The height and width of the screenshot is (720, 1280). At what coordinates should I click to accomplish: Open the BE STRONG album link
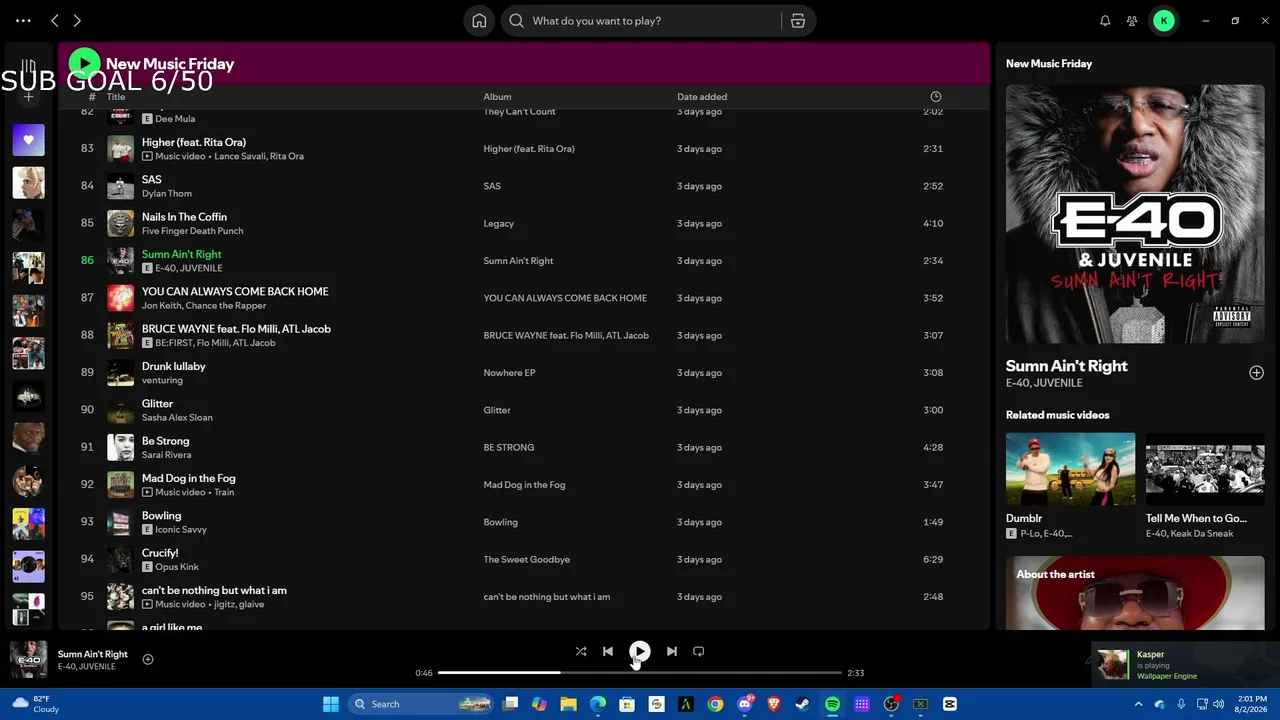click(x=509, y=448)
